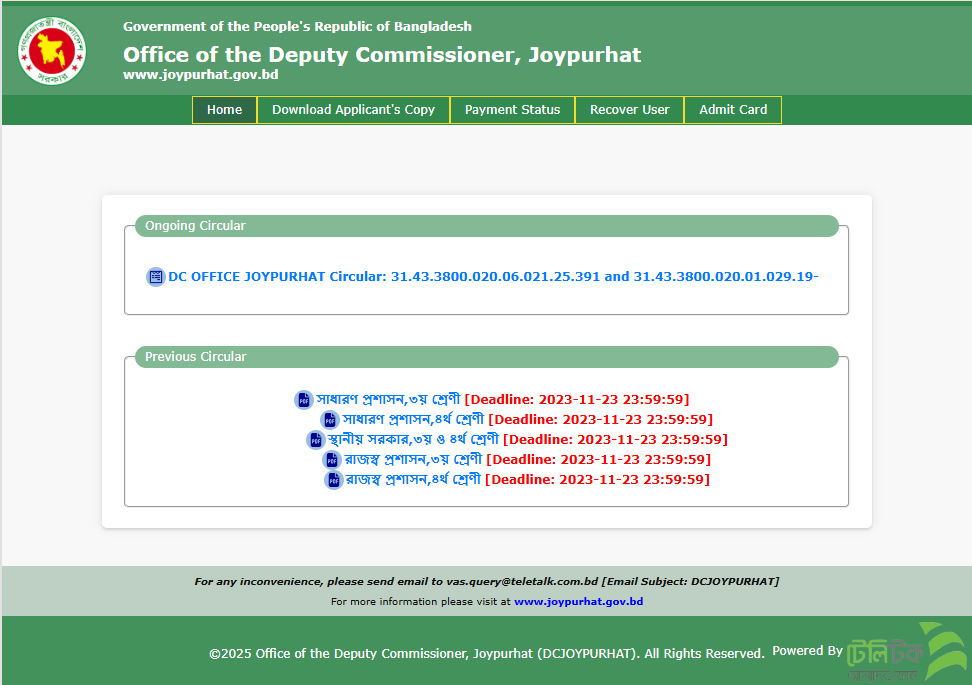
Task: Open সাধারণ প্রশাসন,৪র্থ শ্রেণী circular link
Action: coord(414,419)
